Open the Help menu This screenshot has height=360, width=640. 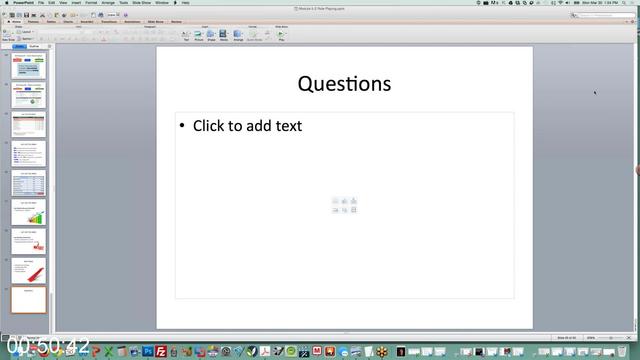click(x=185, y=3)
